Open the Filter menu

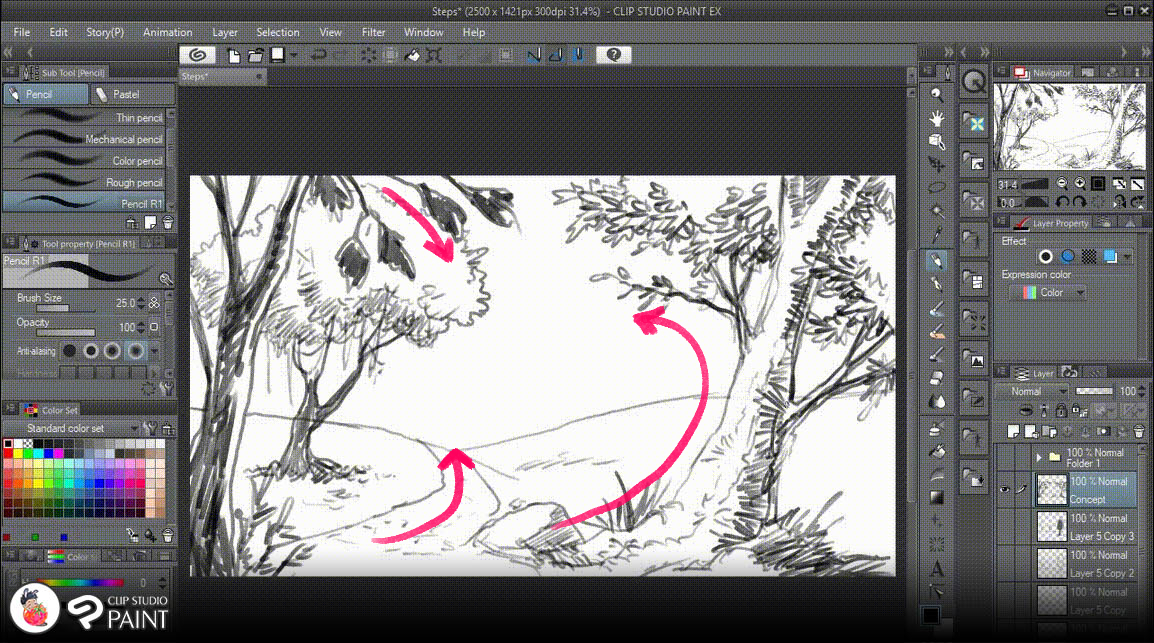coord(373,32)
